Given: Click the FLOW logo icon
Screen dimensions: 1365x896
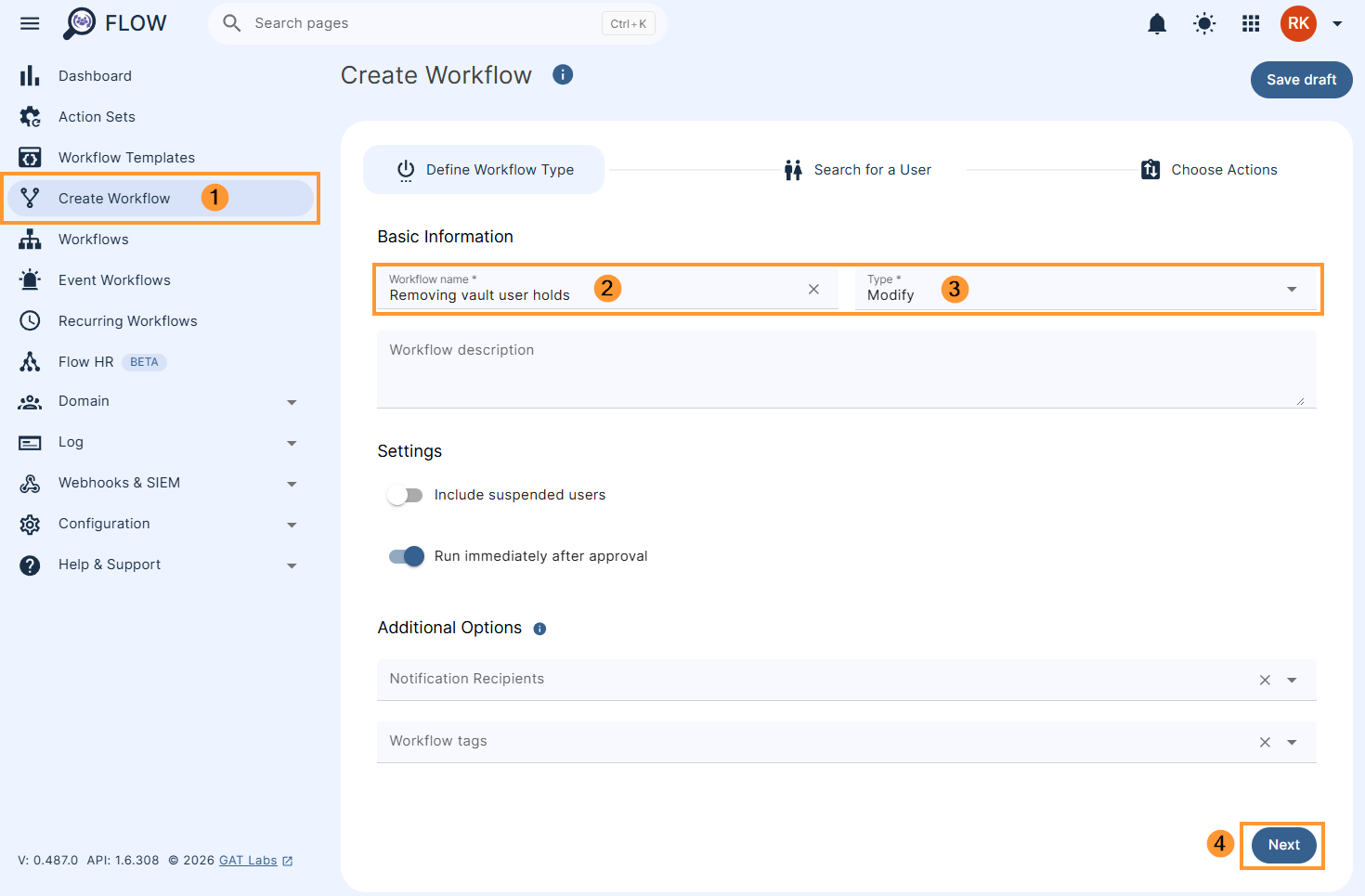Looking at the screenshot, I should tap(79, 23).
